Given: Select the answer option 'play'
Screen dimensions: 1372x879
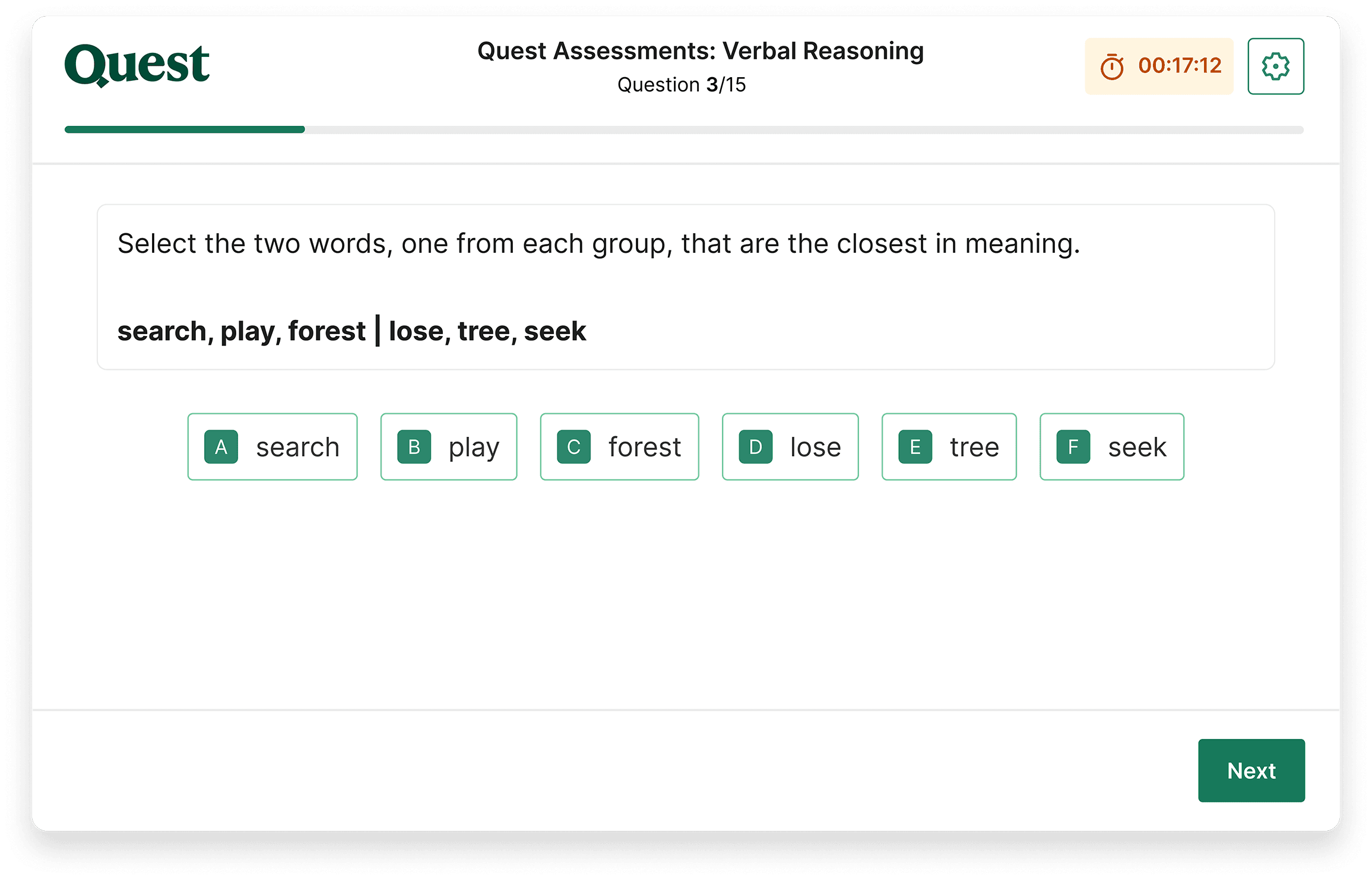Looking at the screenshot, I should (x=448, y=446).
